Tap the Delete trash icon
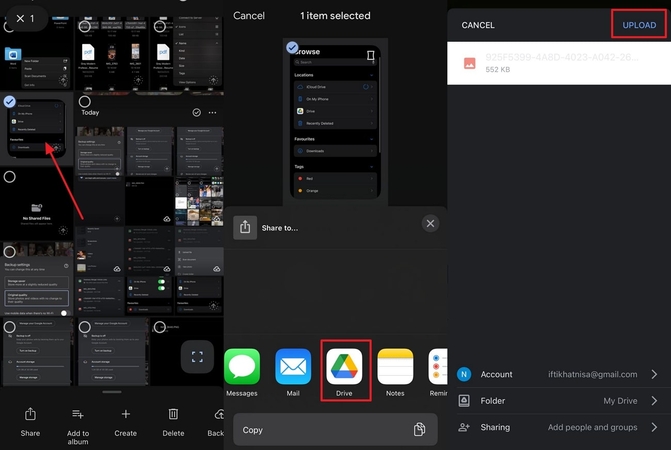Image resolution: width=671 pixels, height=450 pixels. (173, 414)
